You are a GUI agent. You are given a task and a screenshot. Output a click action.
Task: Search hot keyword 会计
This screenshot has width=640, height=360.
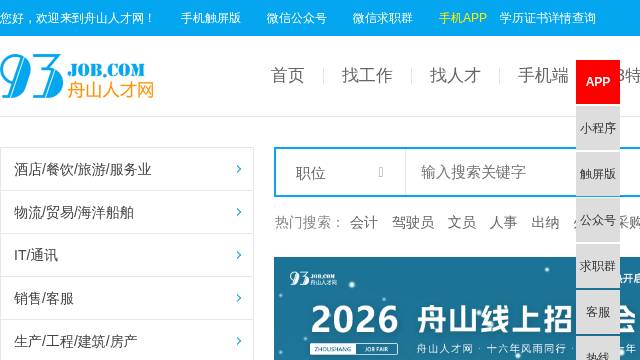pyautogui.click(x=364, y=223)
